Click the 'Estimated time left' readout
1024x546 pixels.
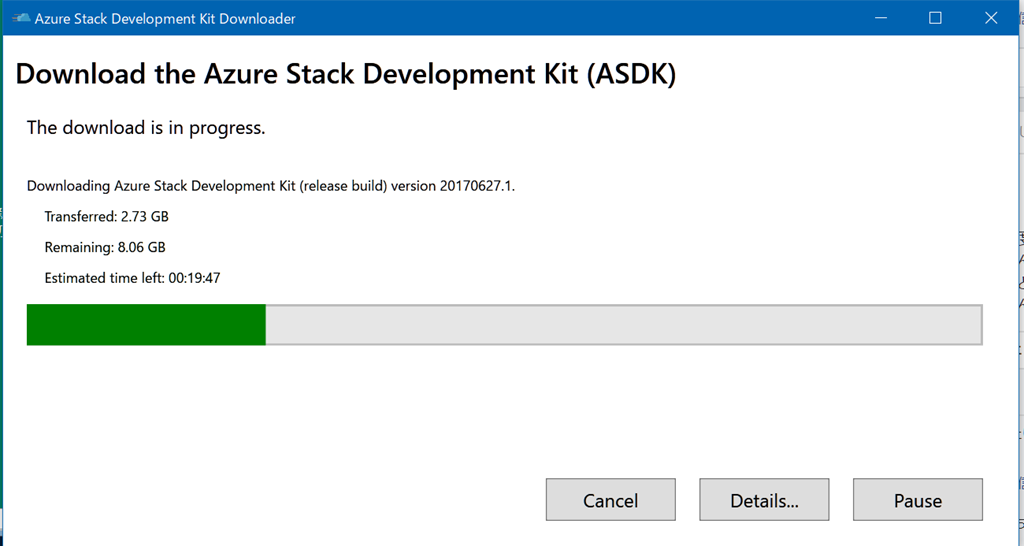(x=132, y=278)
